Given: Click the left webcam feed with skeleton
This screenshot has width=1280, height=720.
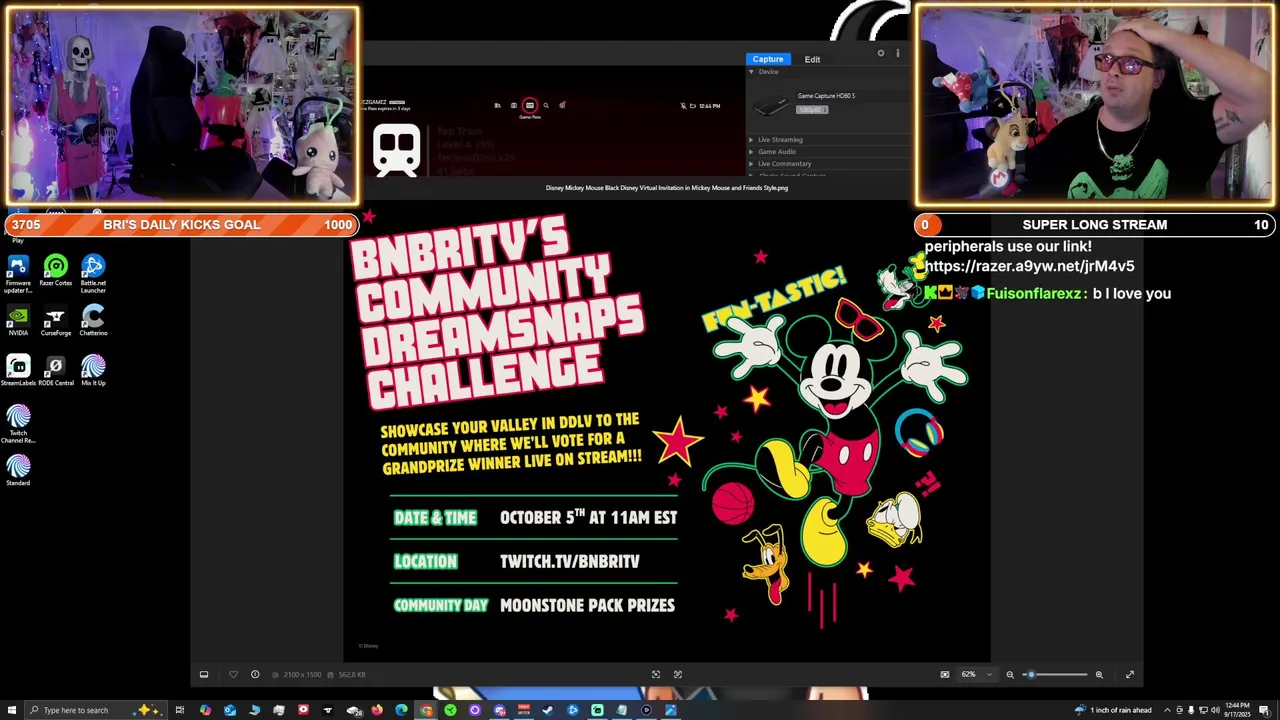Looking at the screenshot, I should click(x=182, y=106).
